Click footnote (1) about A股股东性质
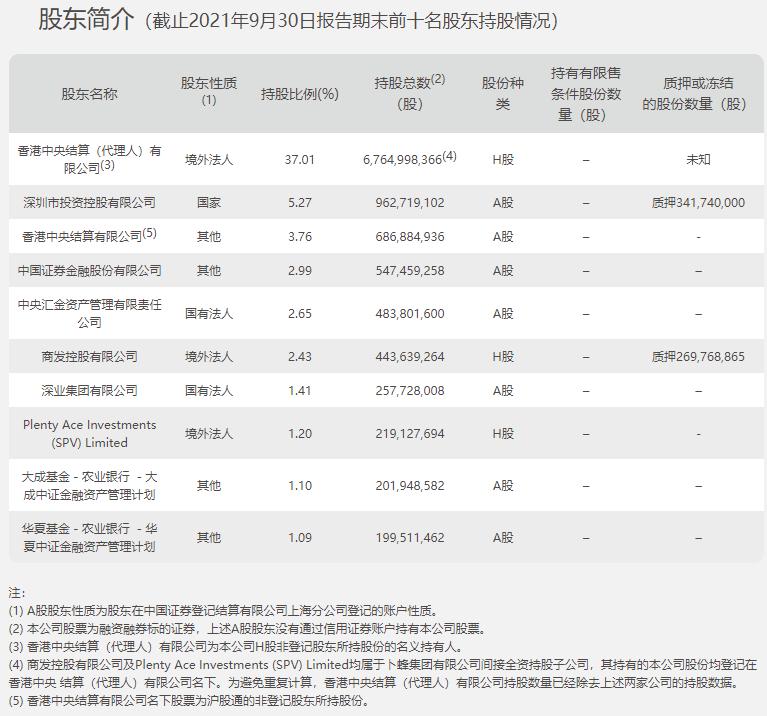 click(x=223, y=610)
